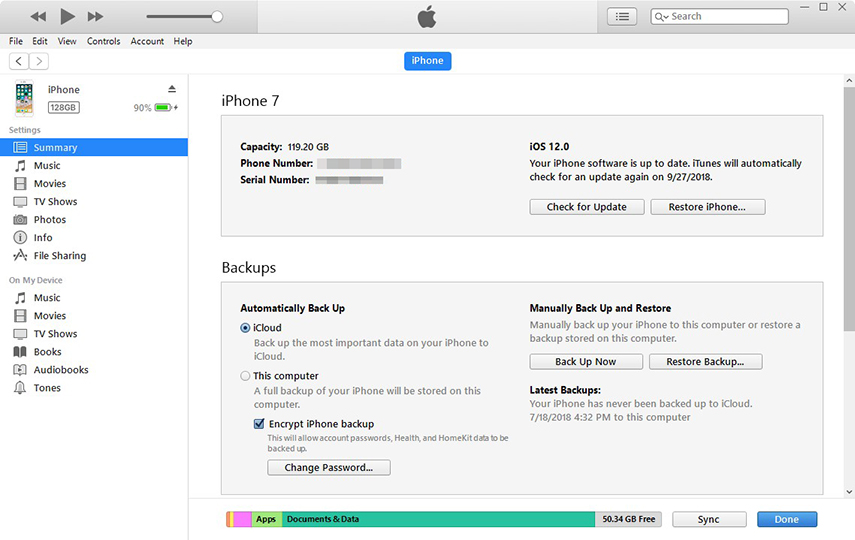855x540 pixels.
Task: Click the Restore iPhone button
Action: (708, 207)
